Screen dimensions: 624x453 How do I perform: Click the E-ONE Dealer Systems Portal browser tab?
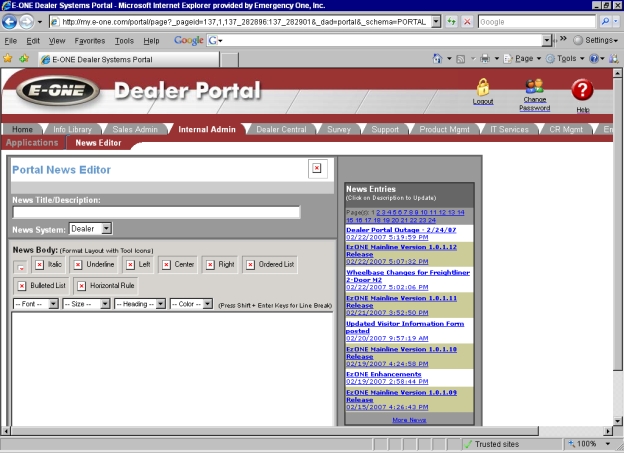129,59
